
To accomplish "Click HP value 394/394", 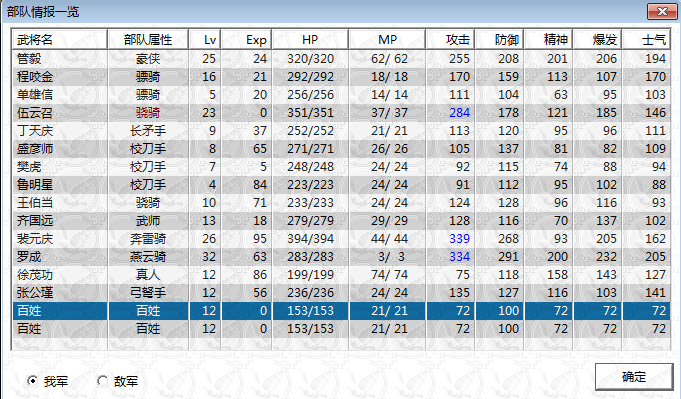I will tap(311, 239).
